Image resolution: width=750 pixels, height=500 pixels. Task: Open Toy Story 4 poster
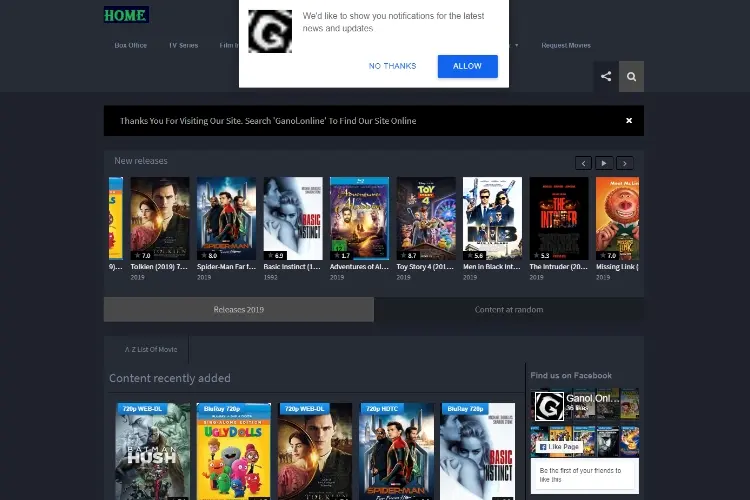tap(426, 218)
